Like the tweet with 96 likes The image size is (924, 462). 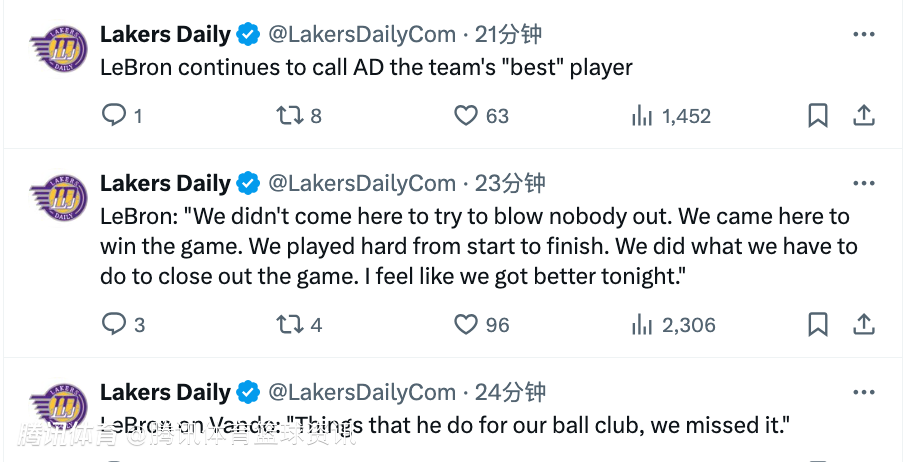(466, 324)
